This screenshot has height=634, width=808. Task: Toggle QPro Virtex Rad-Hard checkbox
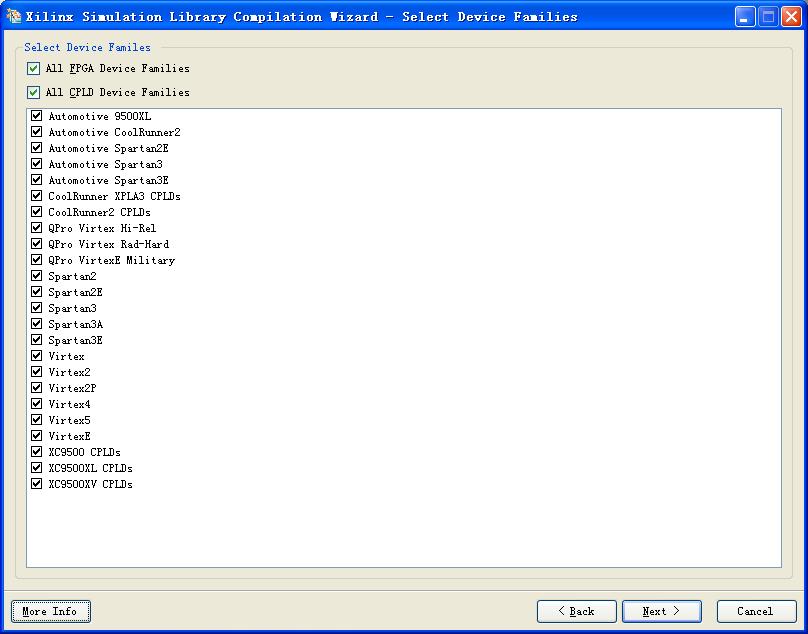(37, 244)
